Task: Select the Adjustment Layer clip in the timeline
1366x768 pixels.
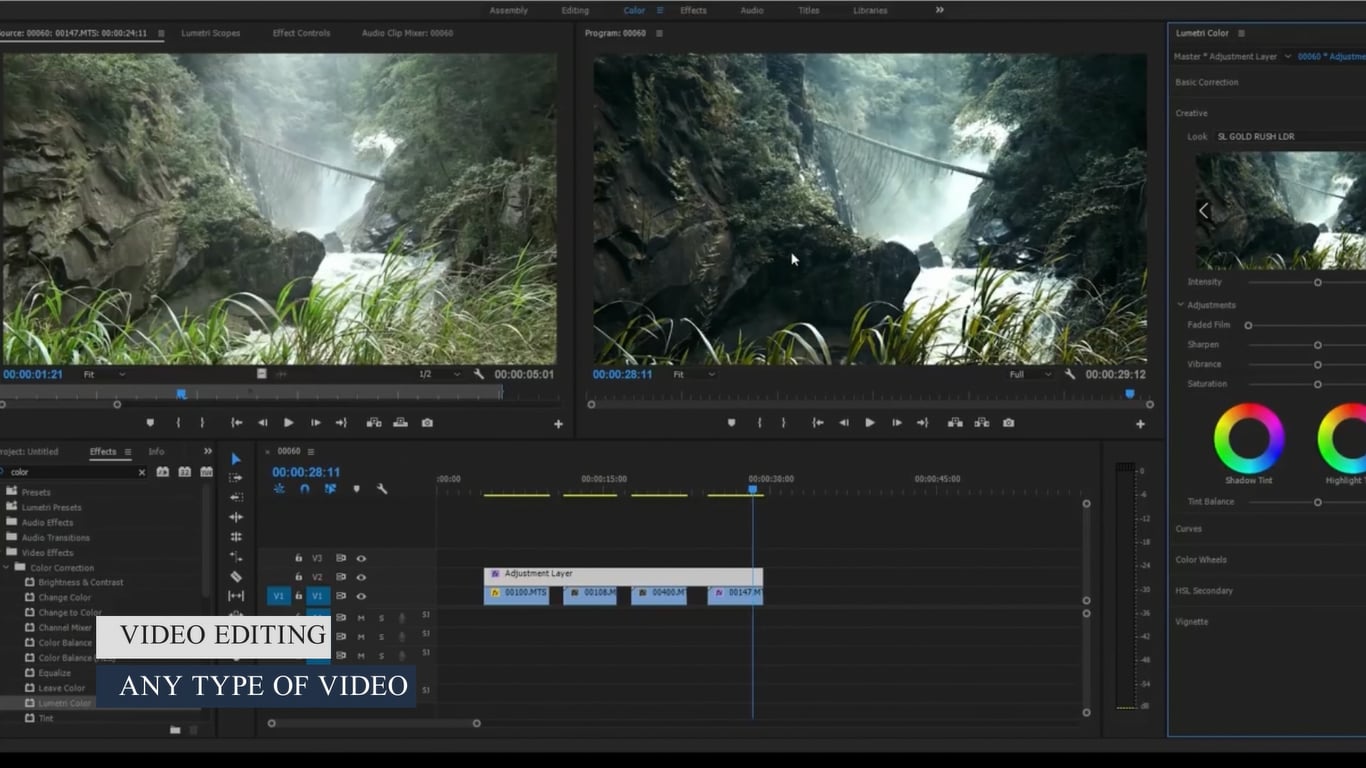Action: pyautogui.click(x=620, y=573)
